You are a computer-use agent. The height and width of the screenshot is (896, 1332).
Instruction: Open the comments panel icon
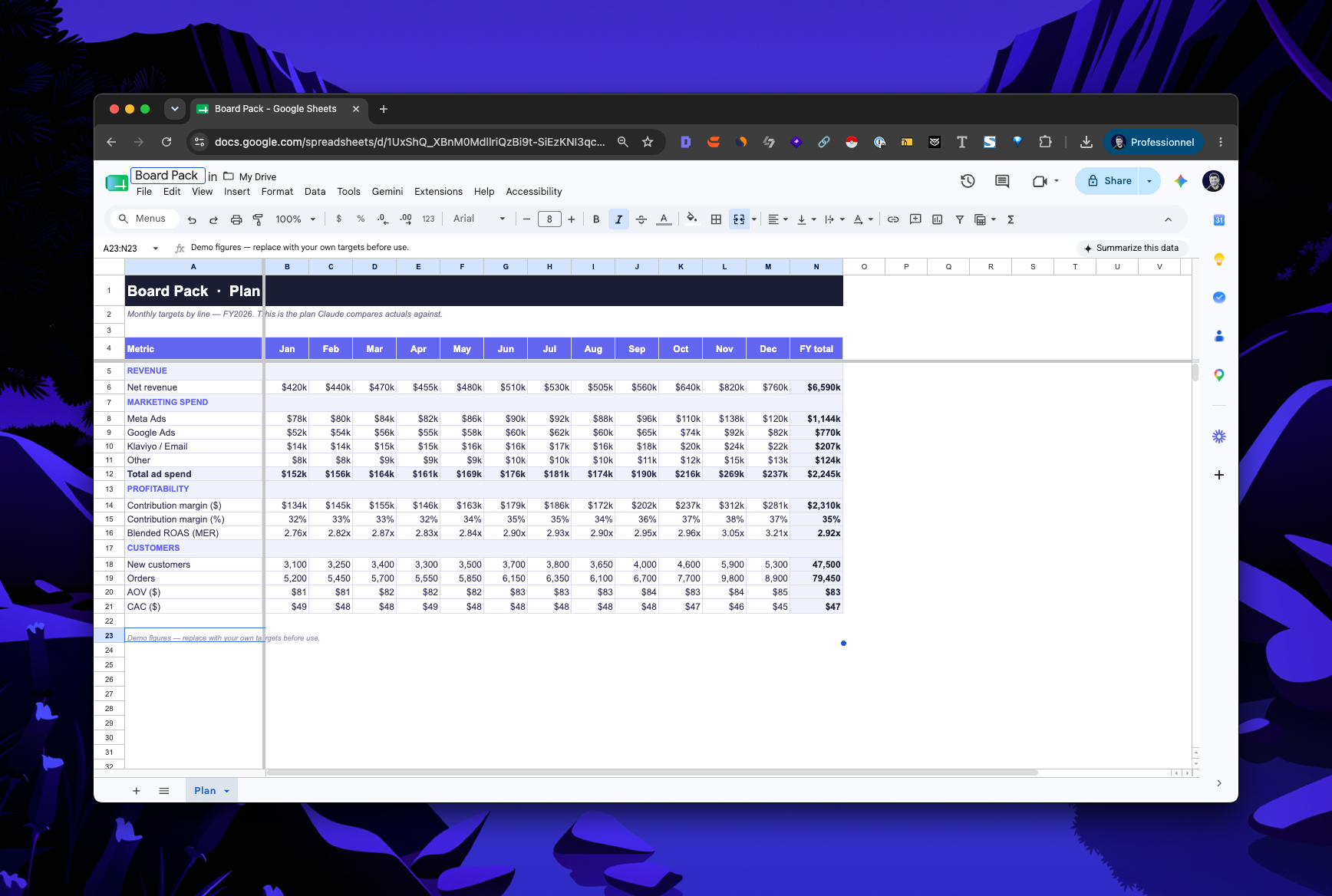point(1002,181)
